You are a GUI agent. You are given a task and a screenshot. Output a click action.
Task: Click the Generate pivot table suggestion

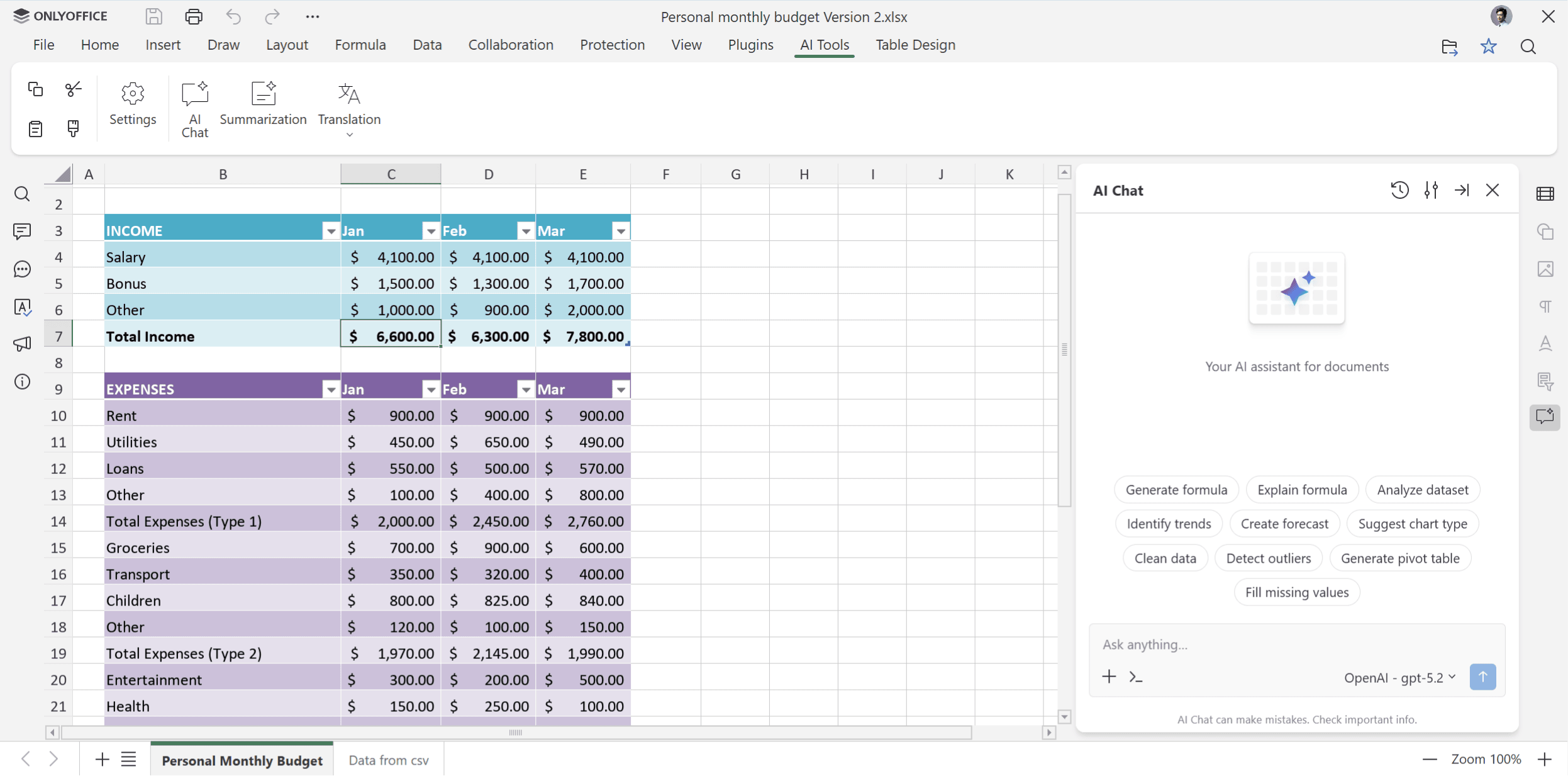(1400, 558)
